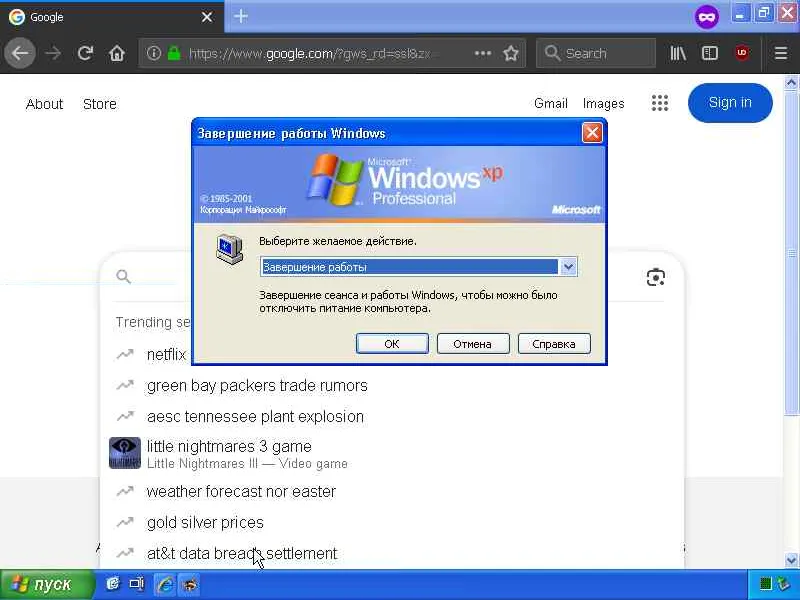Click the Sign in button
The image size is (800, 600).
[730, 103]
